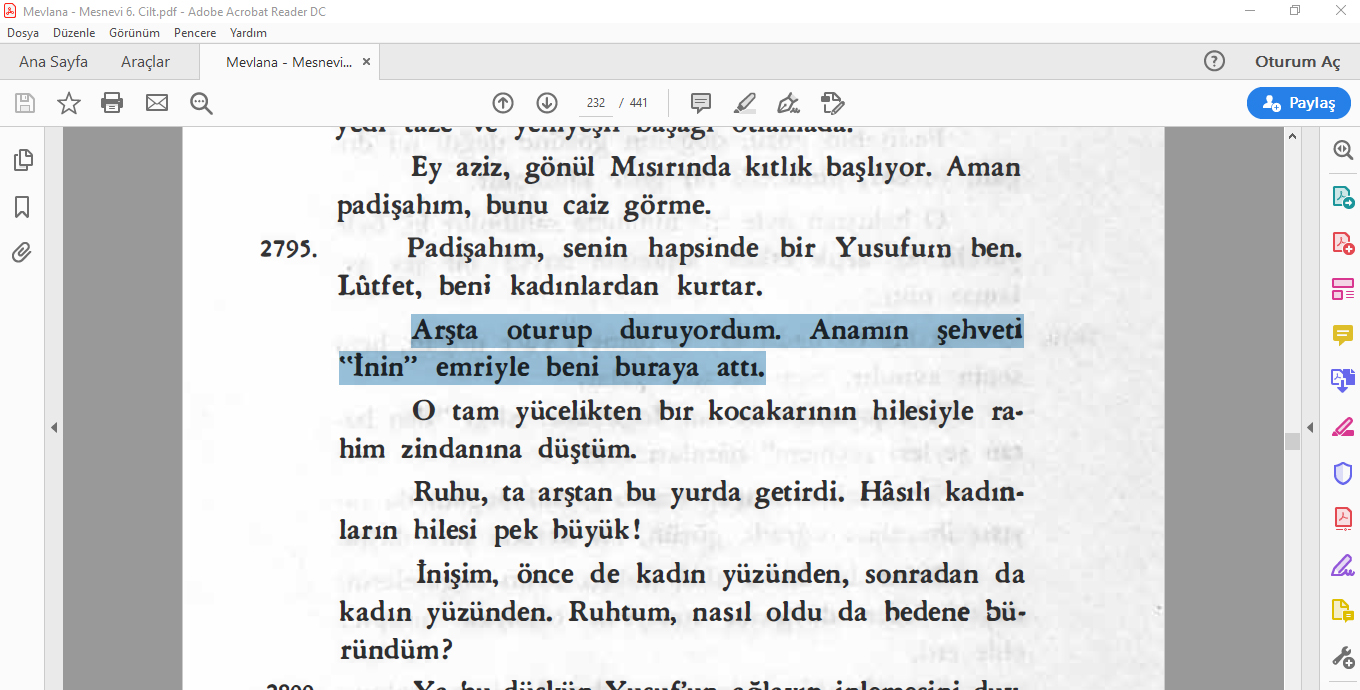Click the line 'Lûtfet, beni kadınlardan kurtar.'

click(550, 288)
